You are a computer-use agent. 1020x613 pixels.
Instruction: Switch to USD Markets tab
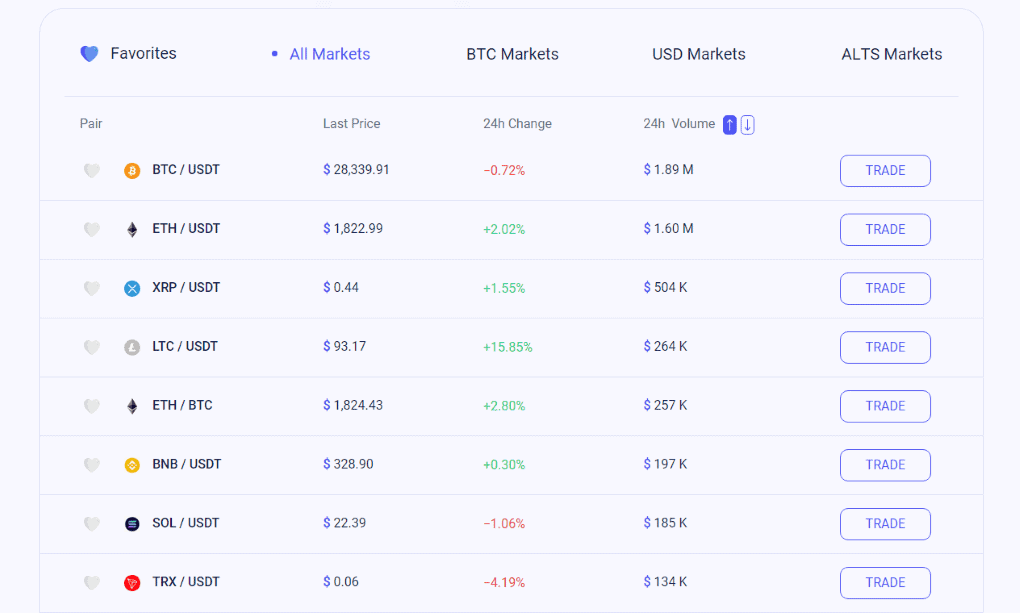pyautogui.click(x=699, y=54)
